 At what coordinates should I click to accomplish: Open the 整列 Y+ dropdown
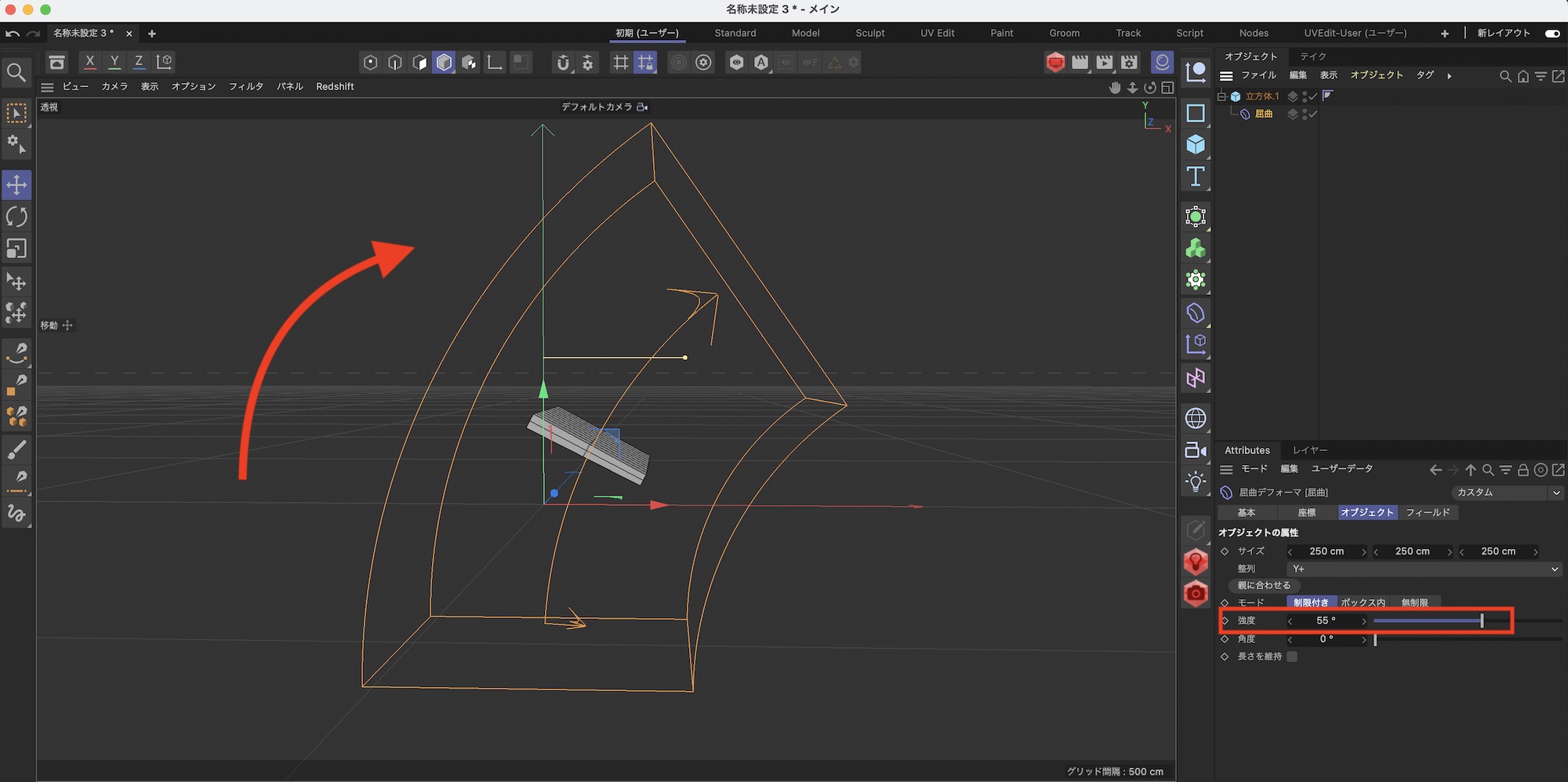pyautogui.click(x=1424, y=569)
